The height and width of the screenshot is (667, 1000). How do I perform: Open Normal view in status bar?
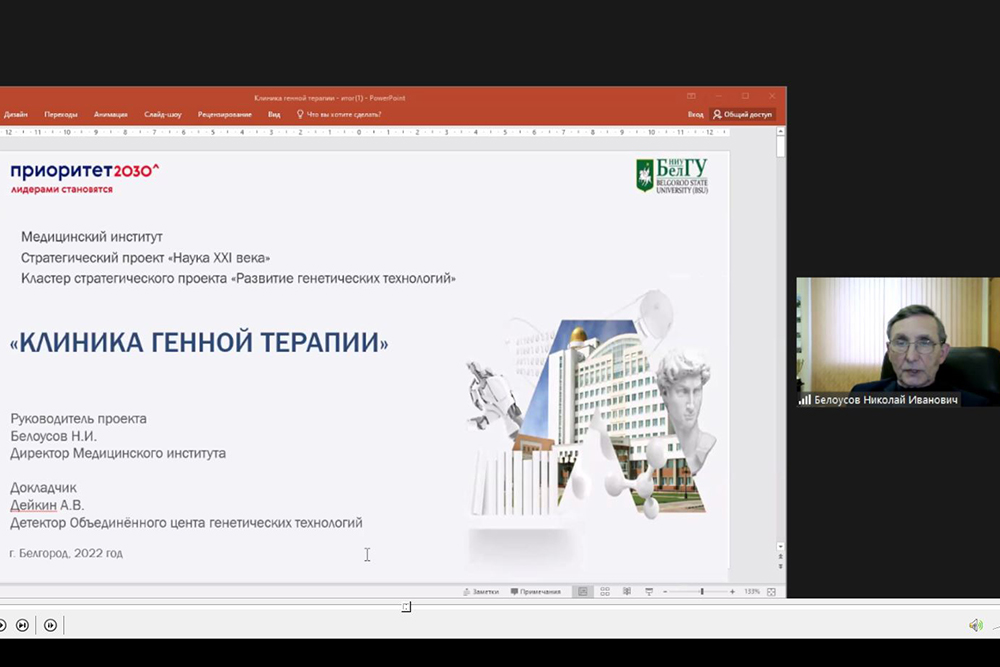(583, 592)
